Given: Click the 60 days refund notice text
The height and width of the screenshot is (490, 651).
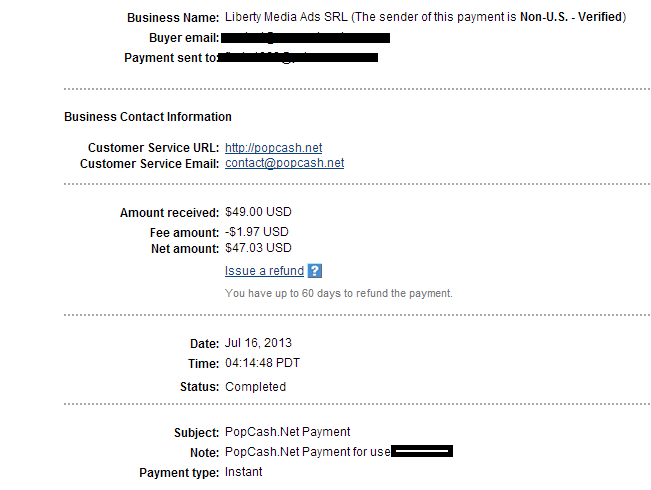Looking at the screenshot, I should coord(339,293).
